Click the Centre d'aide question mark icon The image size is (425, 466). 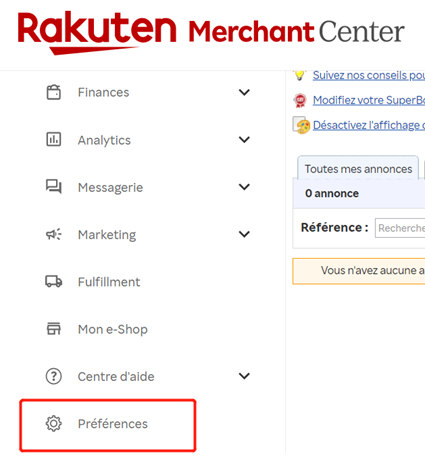click(x=54, y=376)
